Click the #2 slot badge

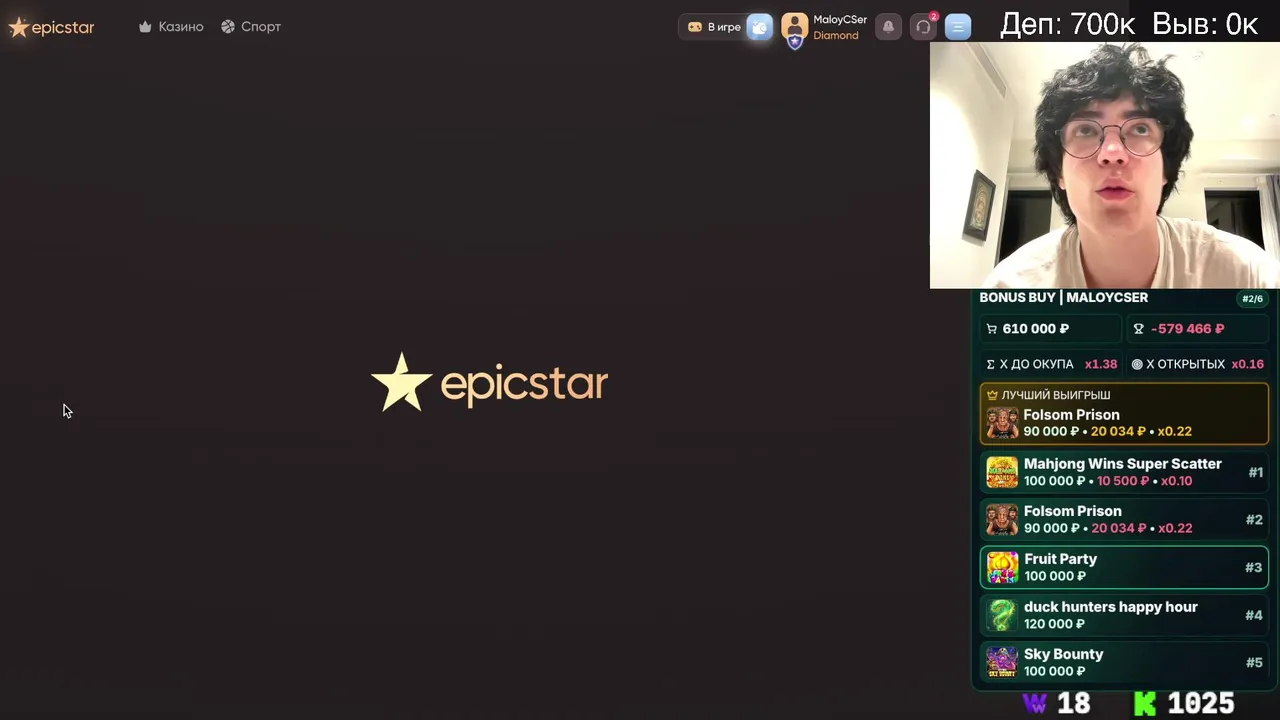click(1254, 520)
